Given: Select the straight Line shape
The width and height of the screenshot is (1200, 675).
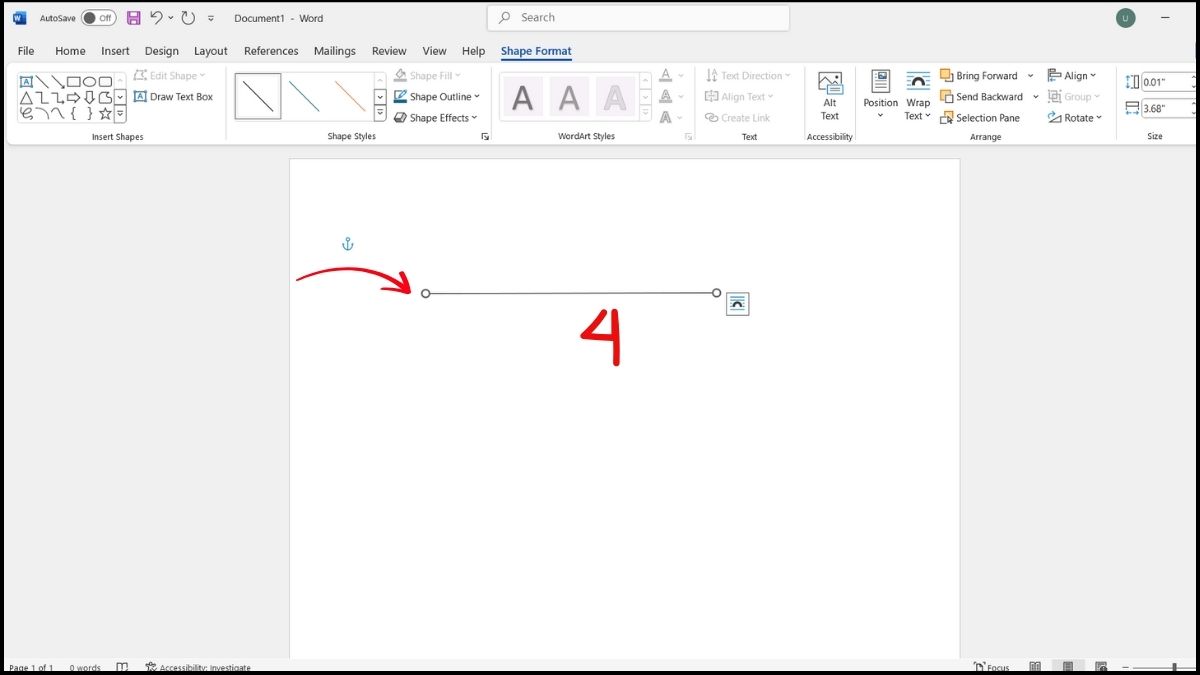Looking at the screenshot, I should click(42, 81).
